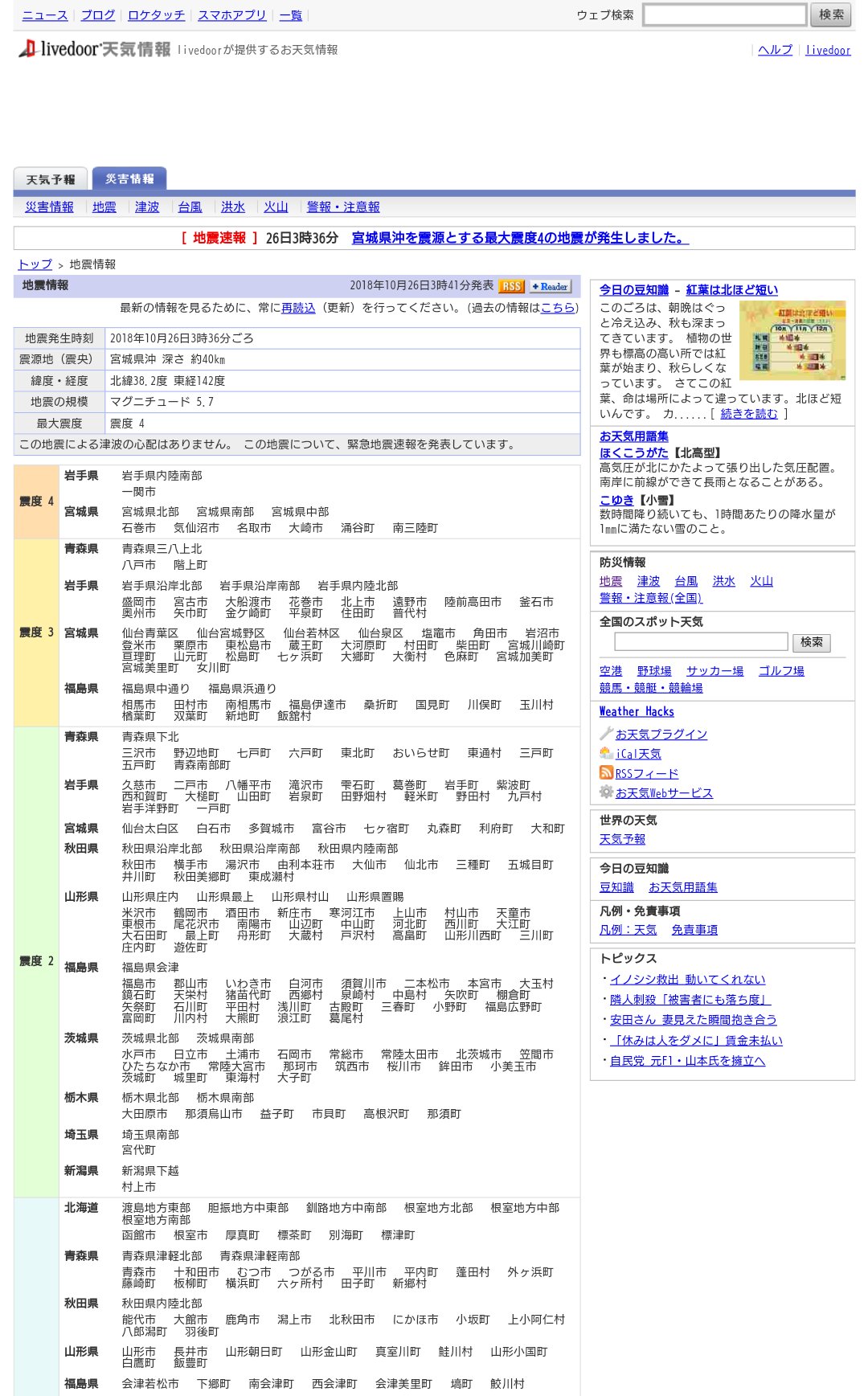Open world weather 天気予報 link
The width and height of the screenshot is (868, 1396).
[622, 838]
